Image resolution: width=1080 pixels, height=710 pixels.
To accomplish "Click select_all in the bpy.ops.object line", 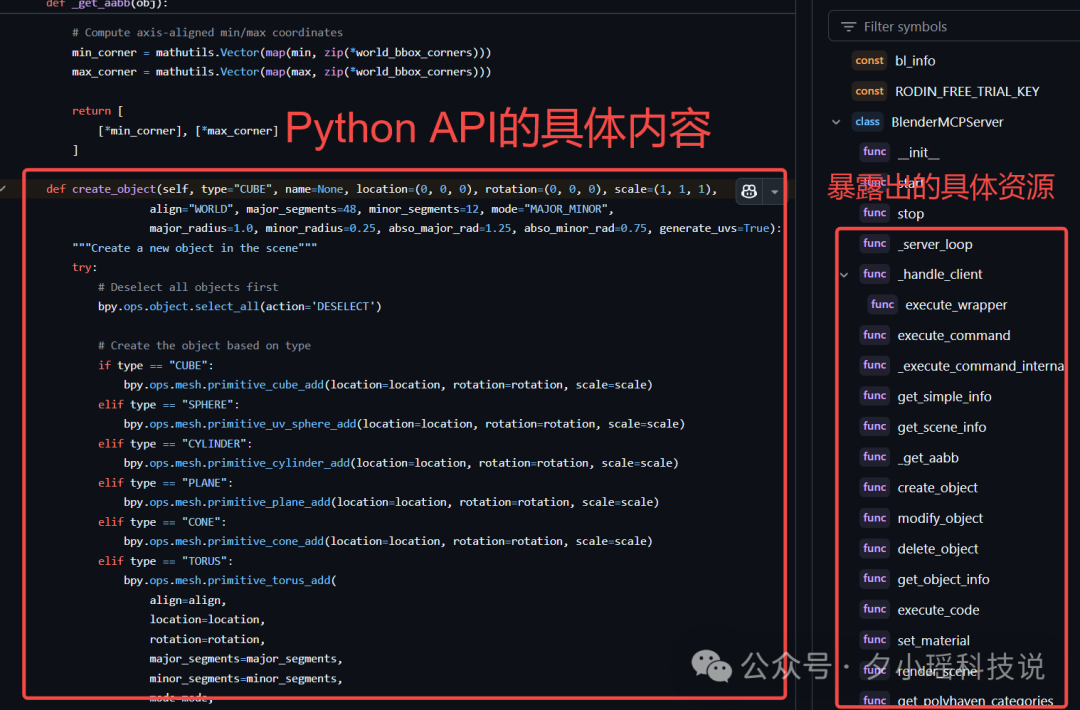I will tap(227, 306).
